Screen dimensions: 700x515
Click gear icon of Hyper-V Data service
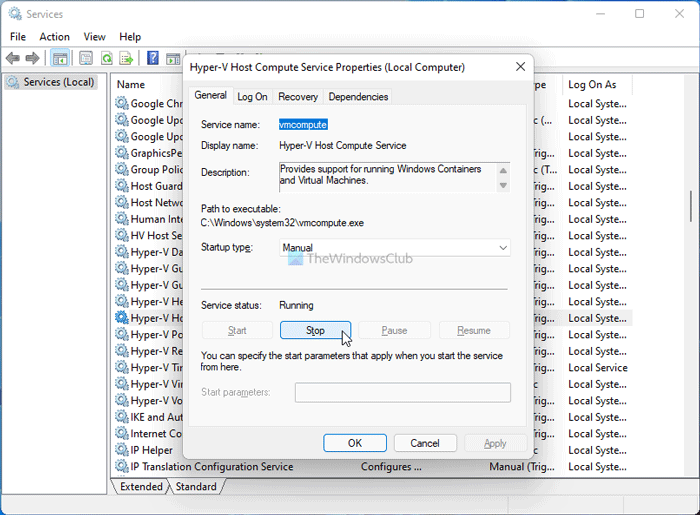tap(122, 252)
